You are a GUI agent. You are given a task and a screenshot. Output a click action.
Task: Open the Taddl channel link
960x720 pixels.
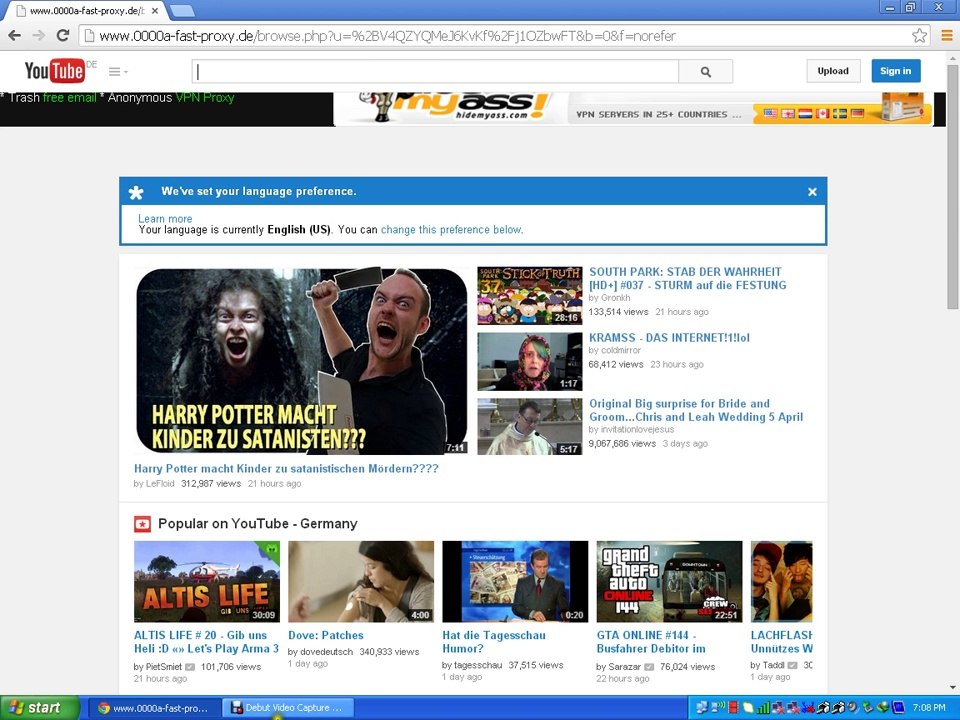point(773,665)
